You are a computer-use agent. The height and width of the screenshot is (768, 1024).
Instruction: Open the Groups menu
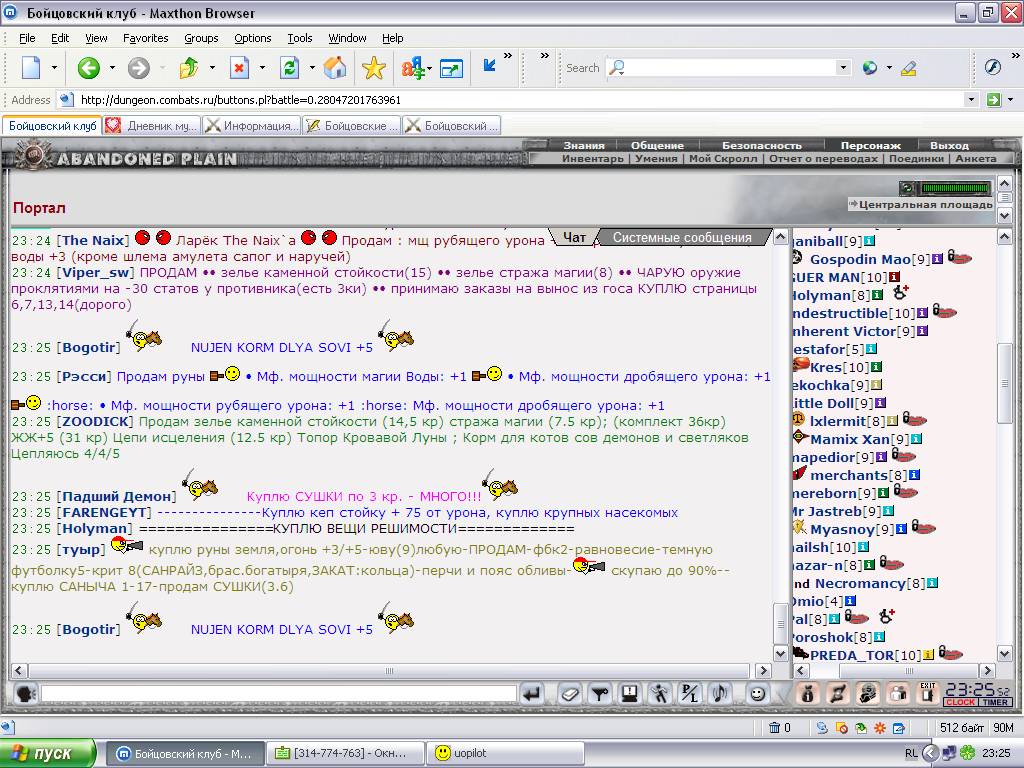point(201,38)
